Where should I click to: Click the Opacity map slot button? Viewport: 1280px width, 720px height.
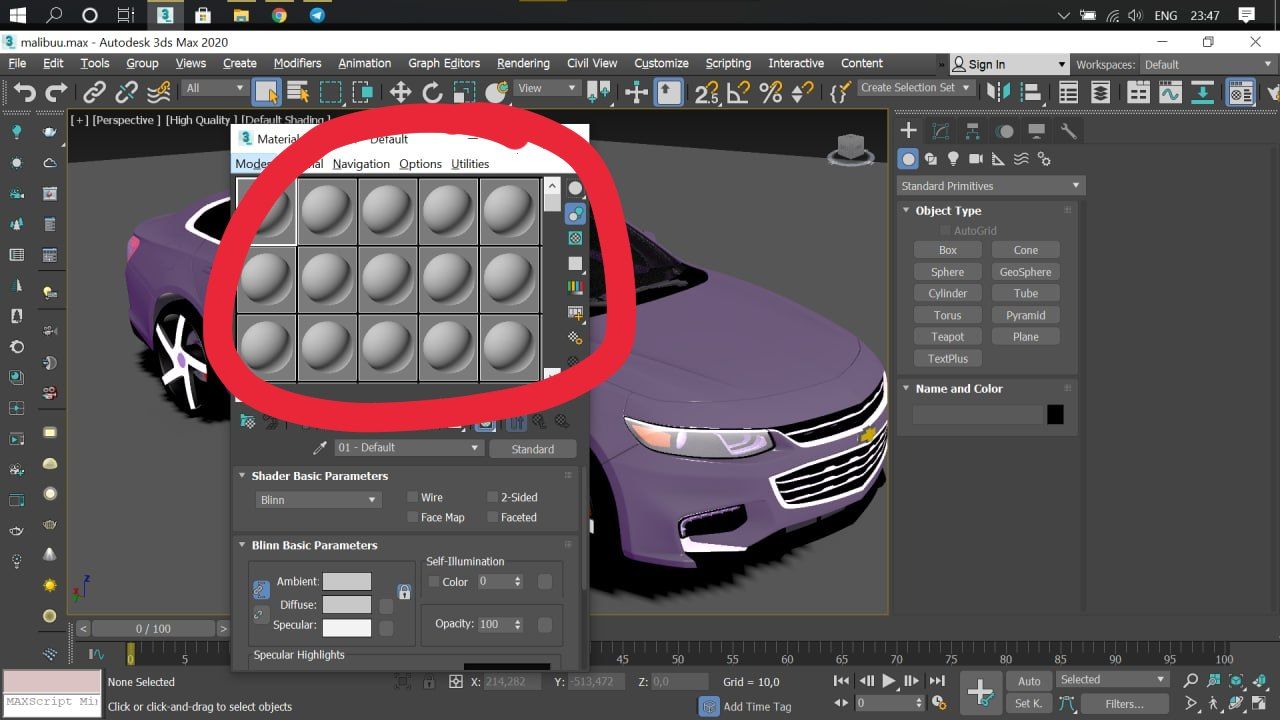545,625
